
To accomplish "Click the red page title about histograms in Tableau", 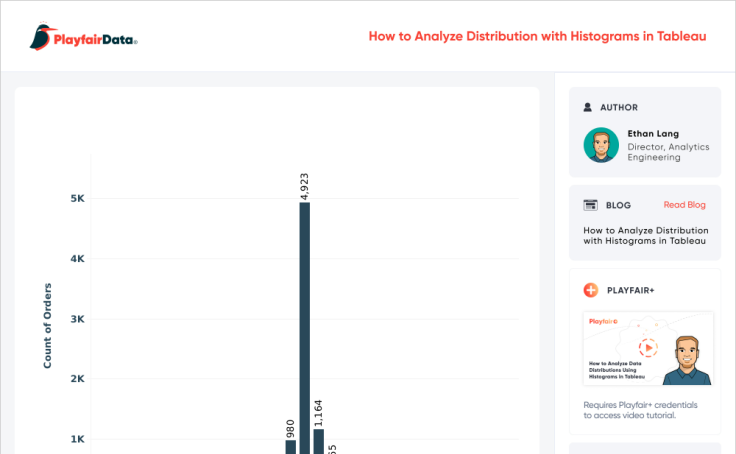I will point(537,36).
